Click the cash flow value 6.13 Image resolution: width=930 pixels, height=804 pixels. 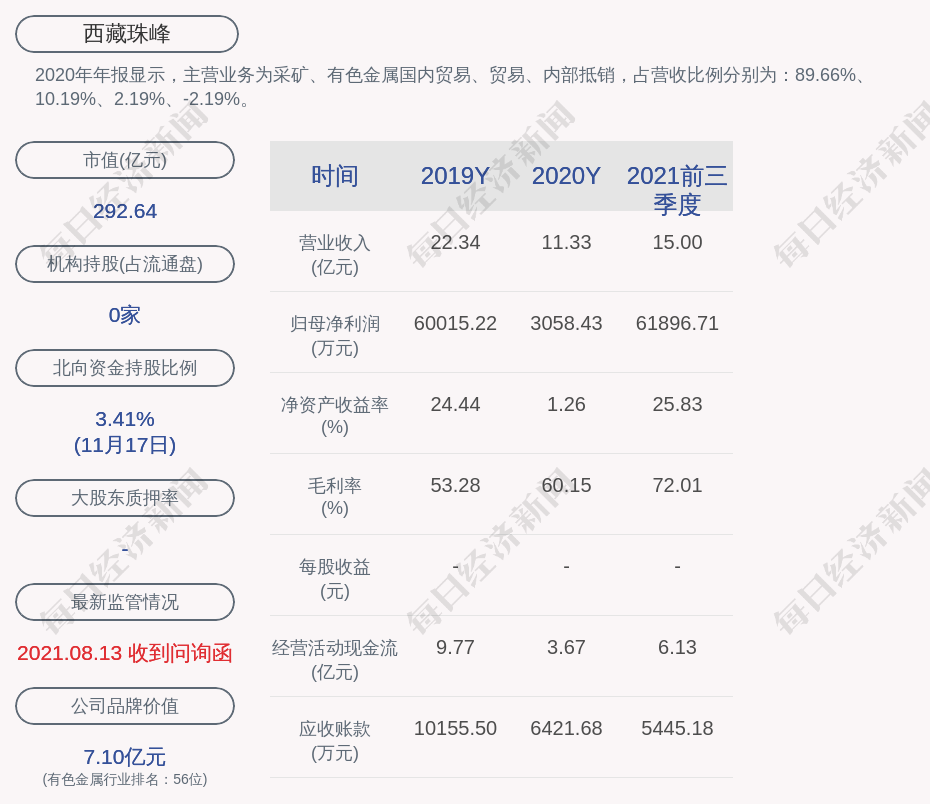(677, 647)
